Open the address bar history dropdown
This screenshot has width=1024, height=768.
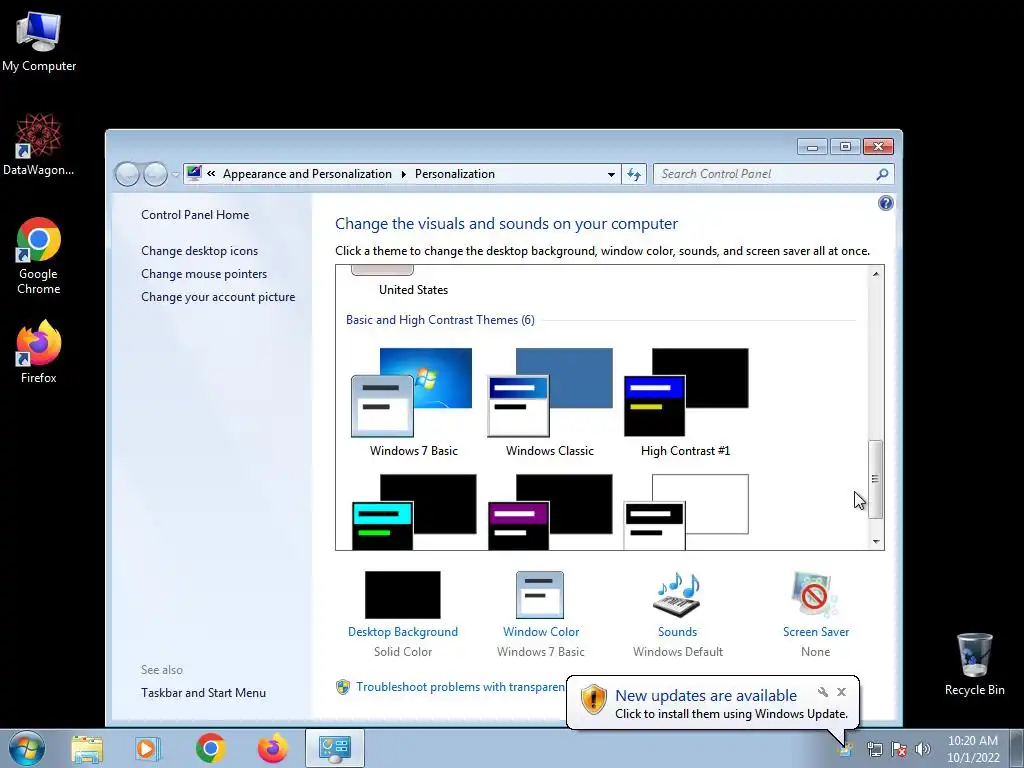coord(611,174)
